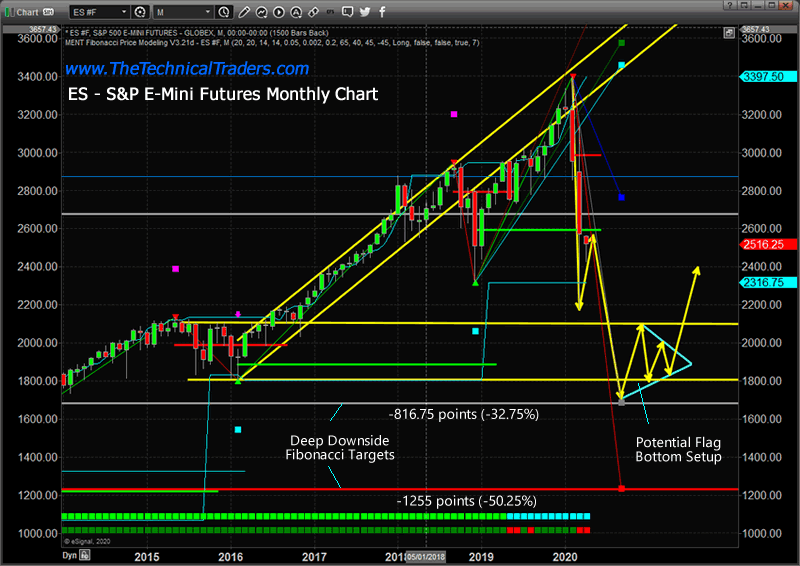Image resolution: width=800 pixels, height=566 pixels.
Task: Share chart via Facebook icon
Action: click(x=382, y=12)
